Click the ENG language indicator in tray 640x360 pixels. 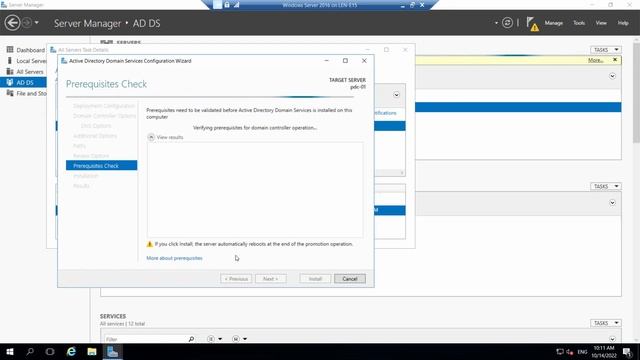[x=582, y=352]
